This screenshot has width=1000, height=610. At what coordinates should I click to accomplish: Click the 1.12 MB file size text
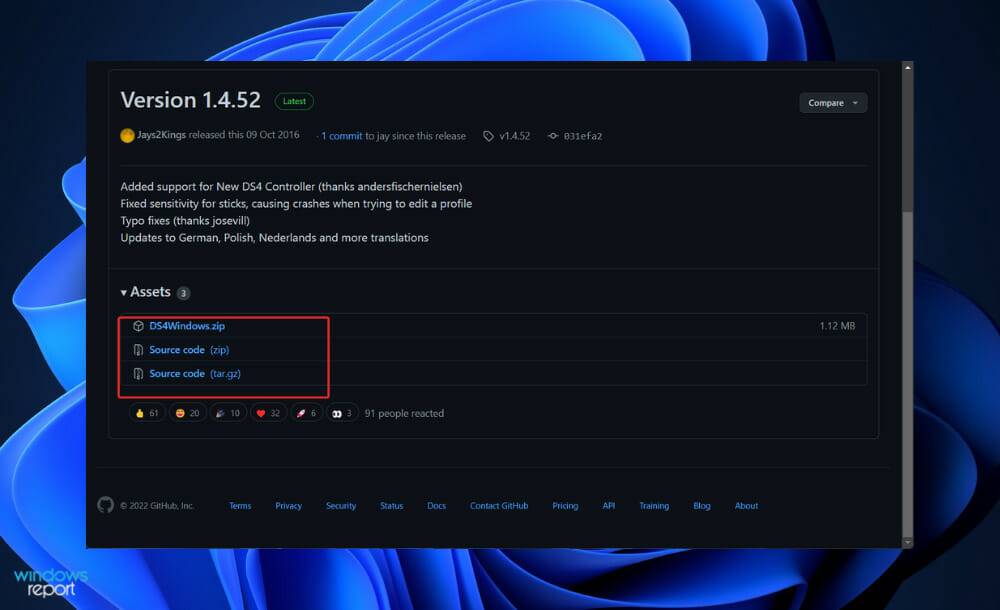(x=837, y=326)
